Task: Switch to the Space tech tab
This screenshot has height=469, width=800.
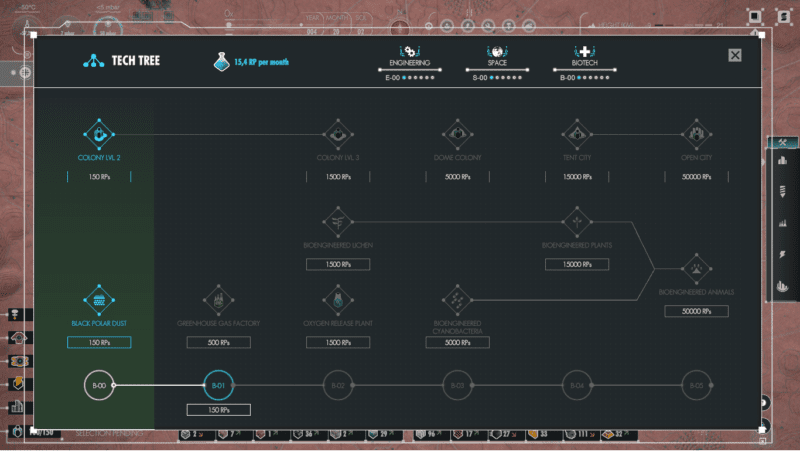Action: [x=497, y=56]
